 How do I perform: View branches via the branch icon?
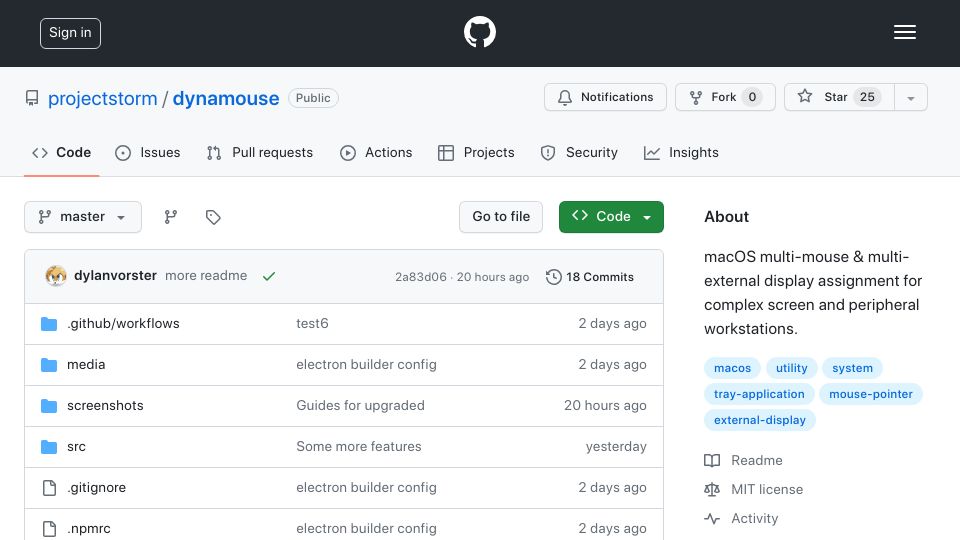coord(171,217)
